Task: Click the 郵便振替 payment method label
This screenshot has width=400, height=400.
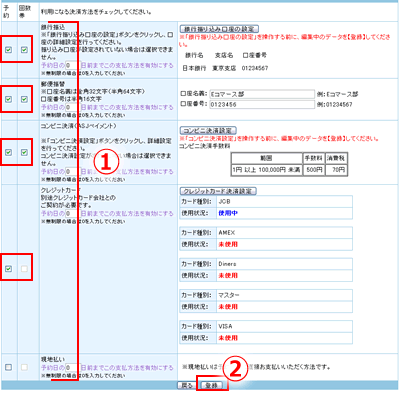Action: [53, 84]
